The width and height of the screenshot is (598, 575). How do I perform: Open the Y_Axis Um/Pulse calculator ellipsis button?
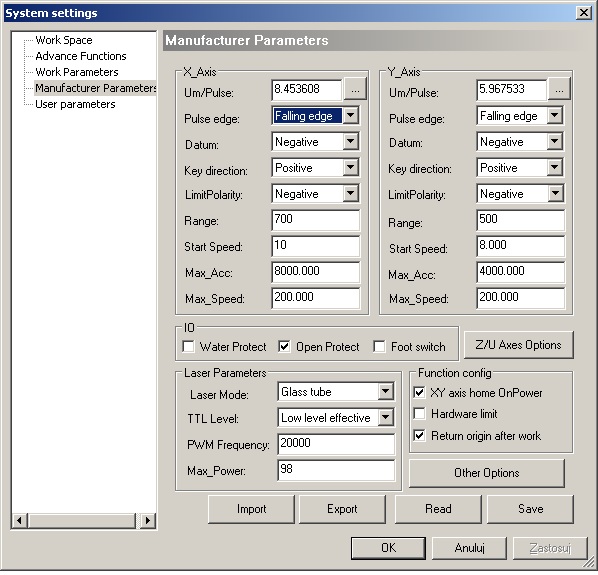[559, 89]
